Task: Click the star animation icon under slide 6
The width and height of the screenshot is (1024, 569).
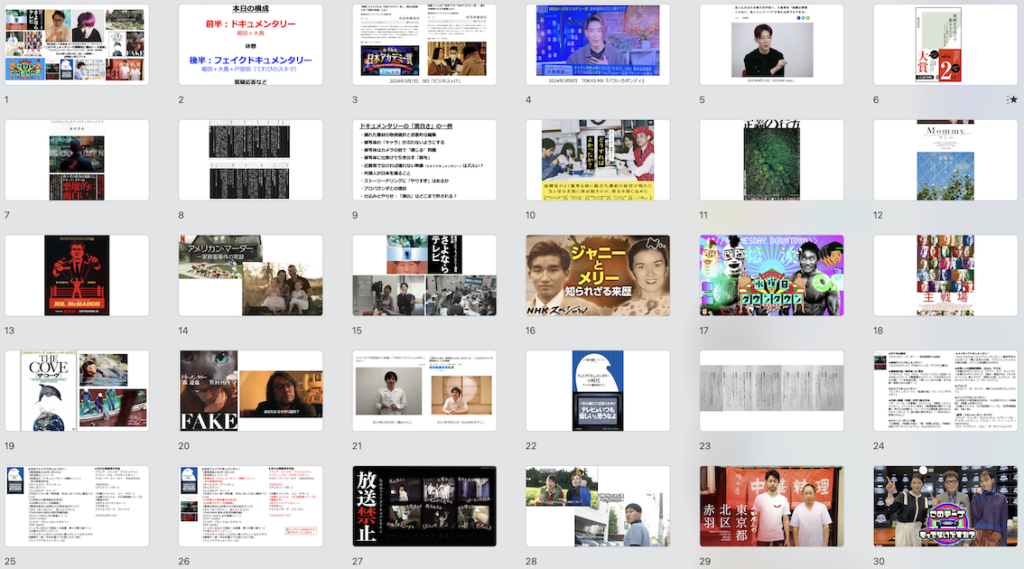Action: [x=1014, y=100]
